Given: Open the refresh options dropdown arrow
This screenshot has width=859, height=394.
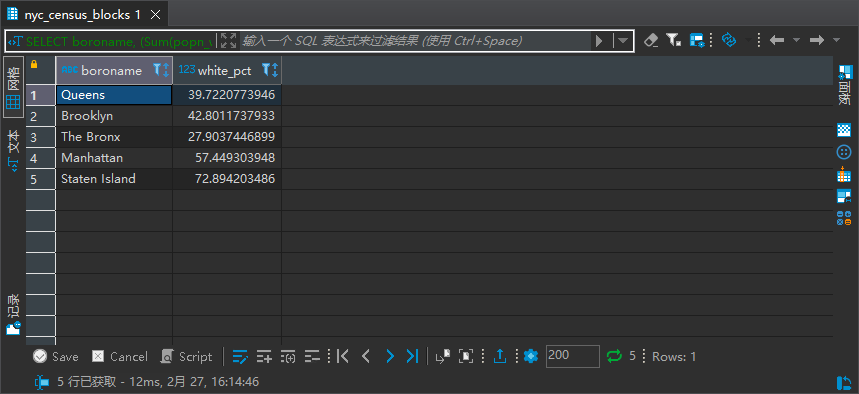Looking at the screenshot, I should (748, 40).
